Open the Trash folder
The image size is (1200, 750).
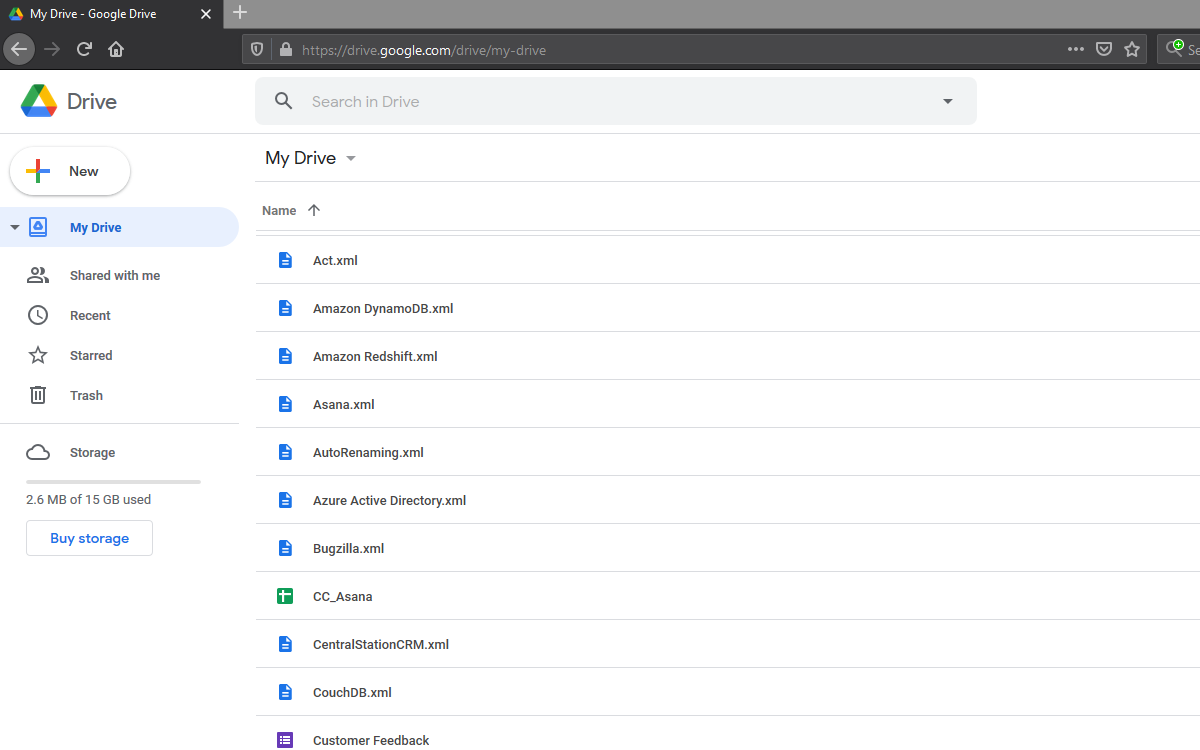(x=86, y=396)
